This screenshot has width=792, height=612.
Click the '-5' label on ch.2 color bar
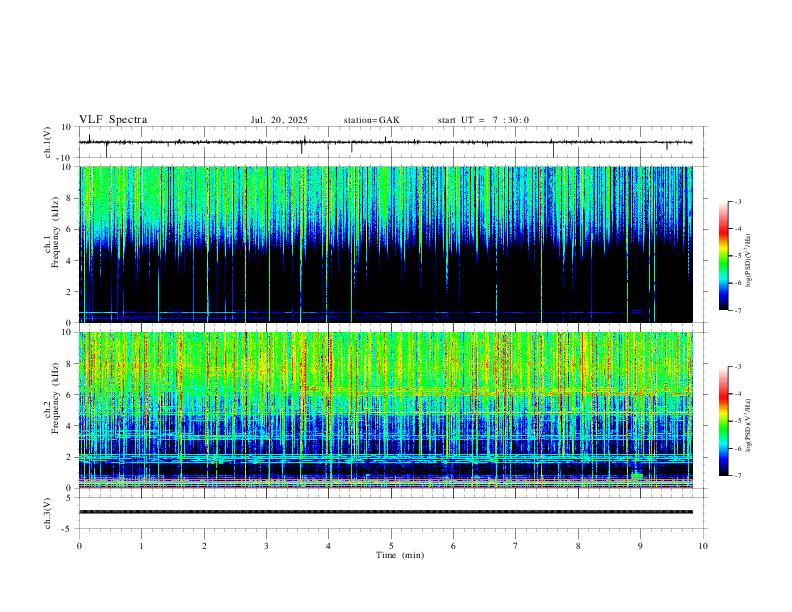coord(738,421)
